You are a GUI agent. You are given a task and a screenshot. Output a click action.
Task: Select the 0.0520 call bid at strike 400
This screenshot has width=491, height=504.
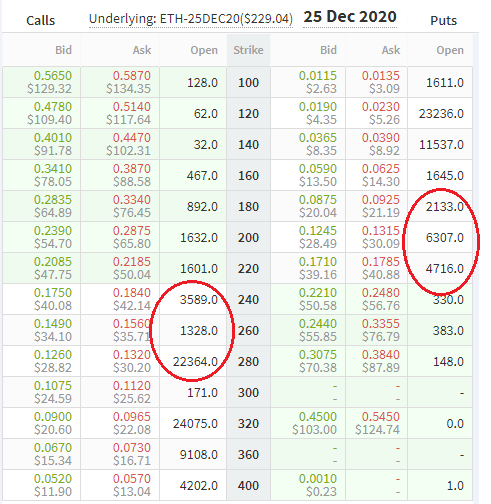tap(53, 479)
